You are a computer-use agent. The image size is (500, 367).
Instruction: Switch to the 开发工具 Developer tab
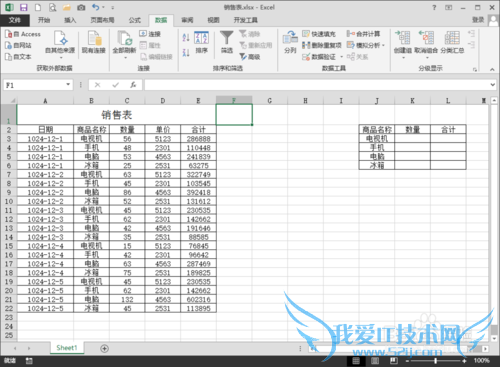tap(245, 20)
